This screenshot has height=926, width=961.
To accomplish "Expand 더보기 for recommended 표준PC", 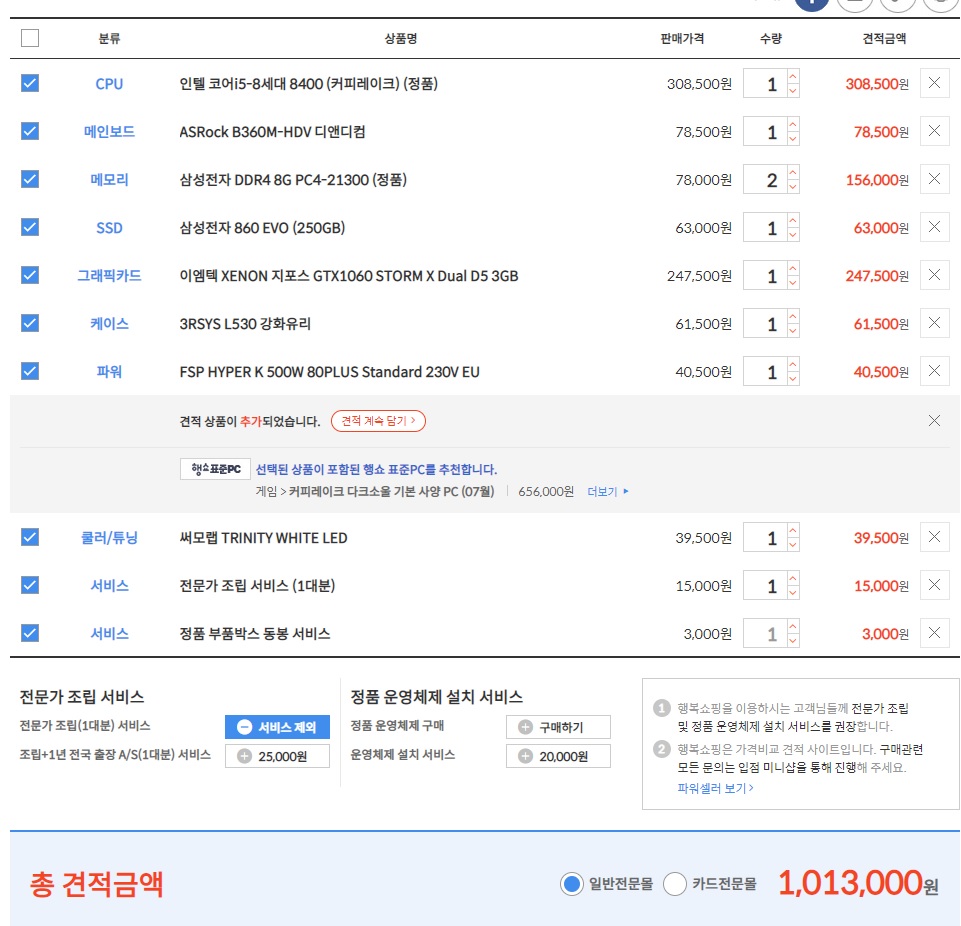I will [608, 492].
